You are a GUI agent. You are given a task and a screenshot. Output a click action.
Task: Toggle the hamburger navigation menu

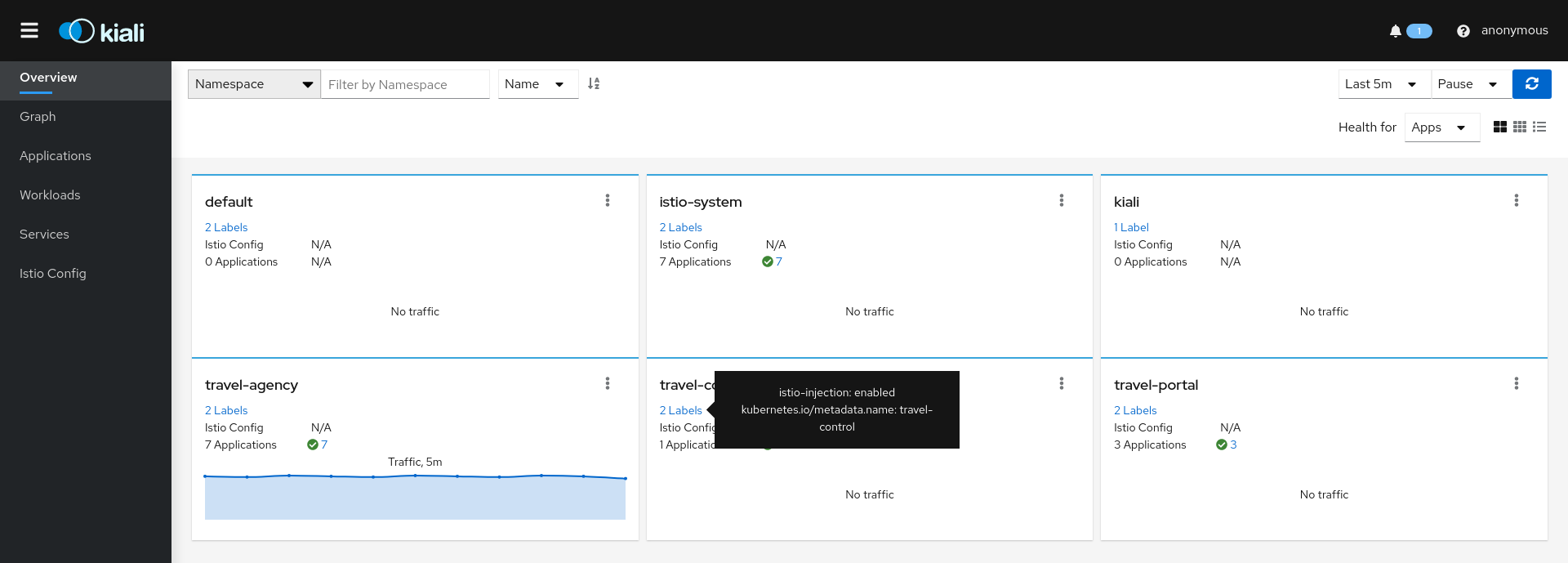(x=29, y=30)
